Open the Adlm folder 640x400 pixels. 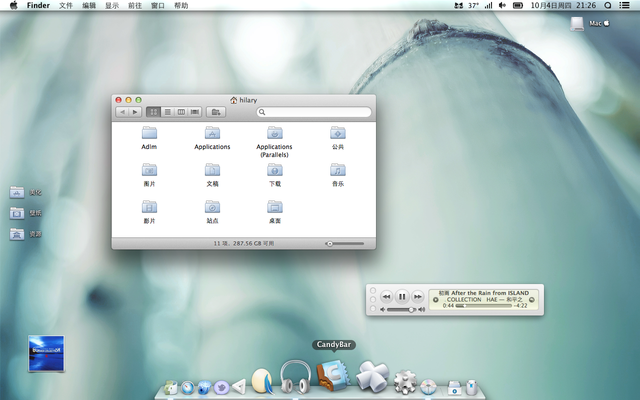click(150, 133)
